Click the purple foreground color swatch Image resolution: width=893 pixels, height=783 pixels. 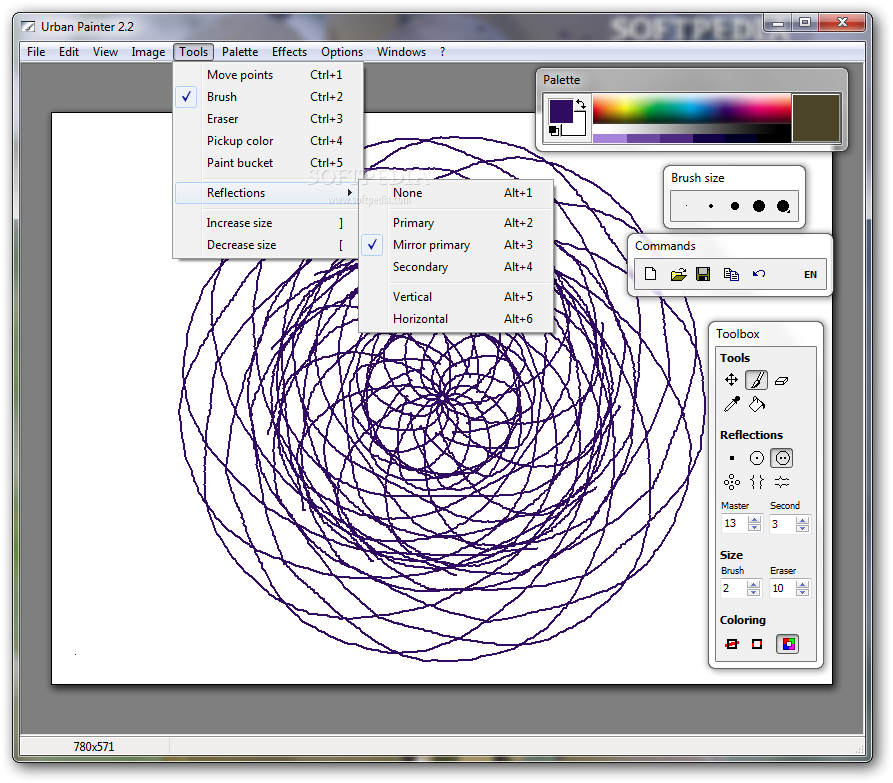561,111
